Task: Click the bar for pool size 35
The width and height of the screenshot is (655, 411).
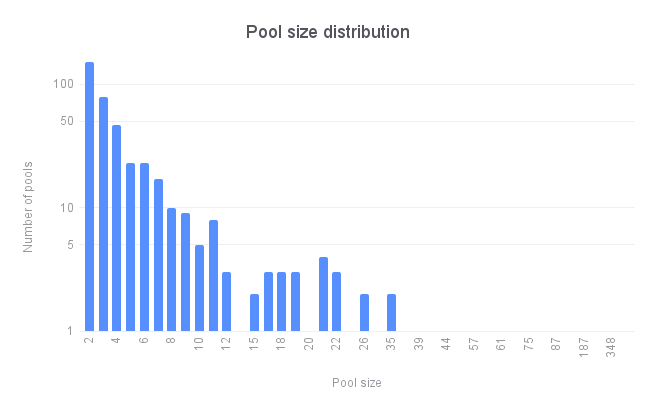Action: pos(391,313)
